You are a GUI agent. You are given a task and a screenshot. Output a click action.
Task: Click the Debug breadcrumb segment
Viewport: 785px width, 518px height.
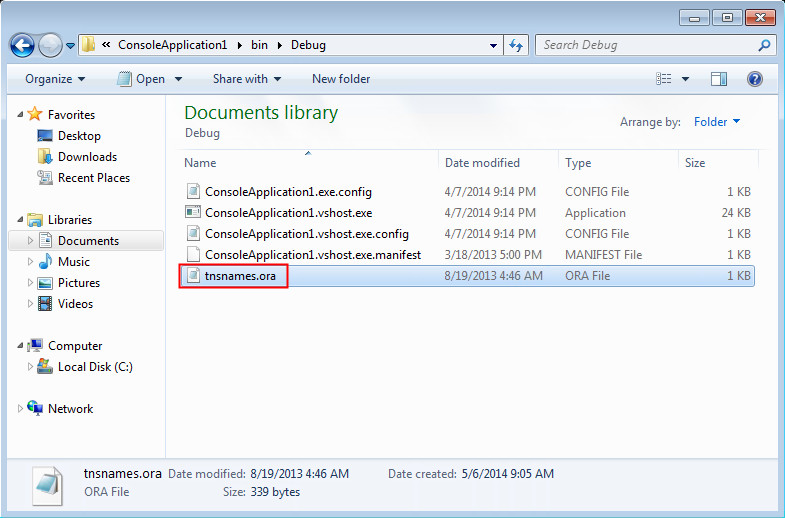click(x=308, y=45)
